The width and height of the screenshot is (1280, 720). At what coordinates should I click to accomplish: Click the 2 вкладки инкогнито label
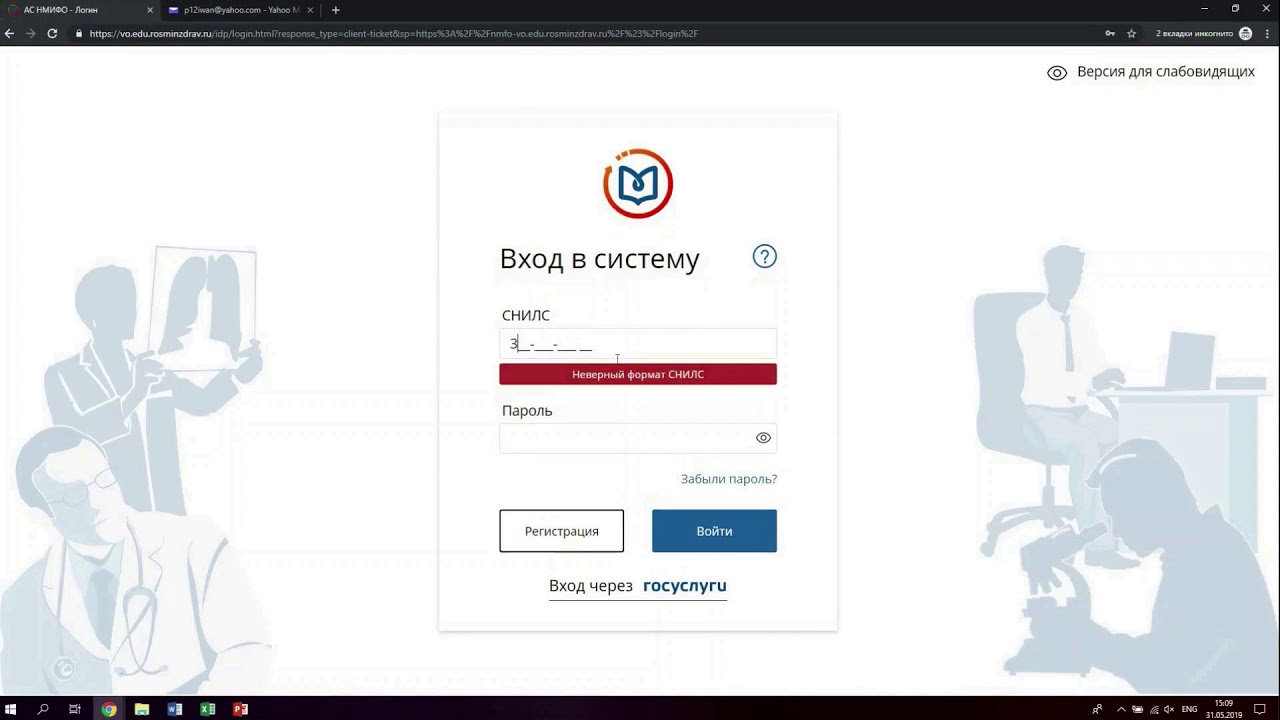pyautogui.click(x=1194, y=33)
